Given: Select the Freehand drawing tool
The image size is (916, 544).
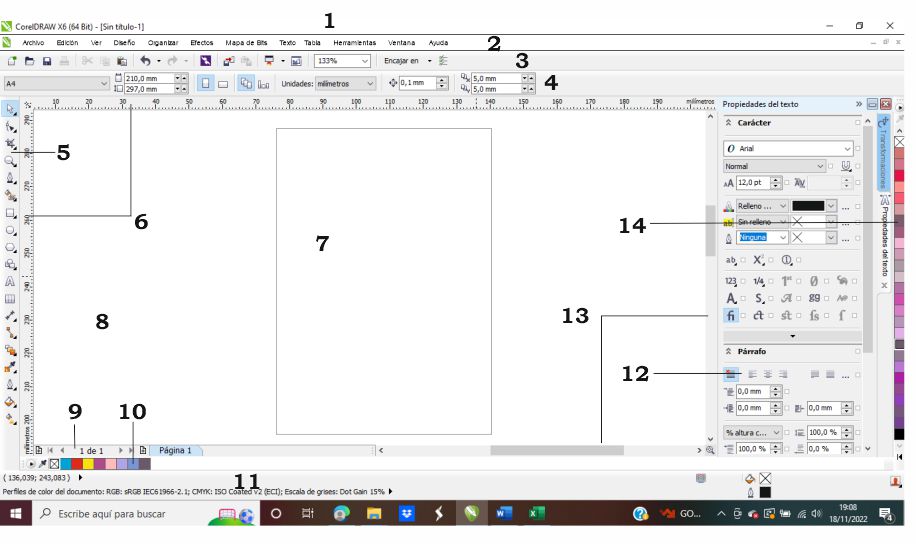Looking at the screenshot, I should [x=10, y=178].
